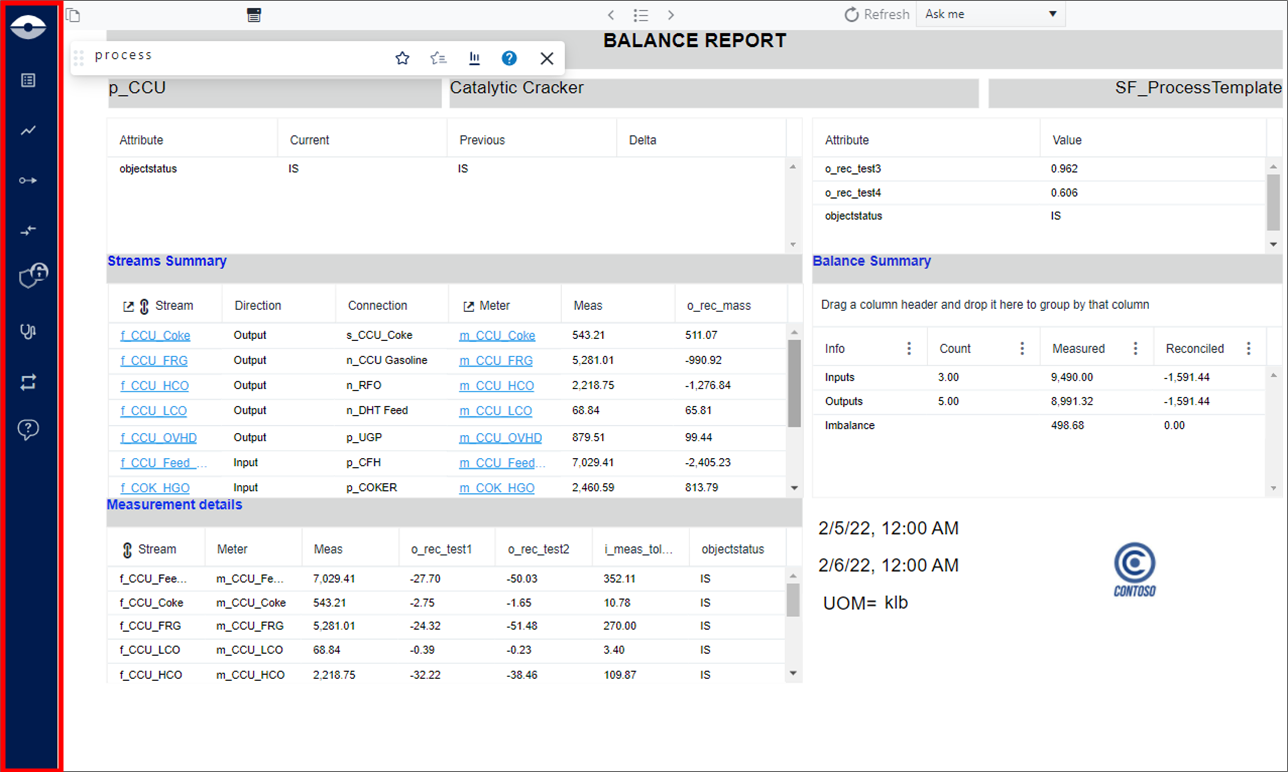Add process to favorites with star icon

tap(402, 58)
